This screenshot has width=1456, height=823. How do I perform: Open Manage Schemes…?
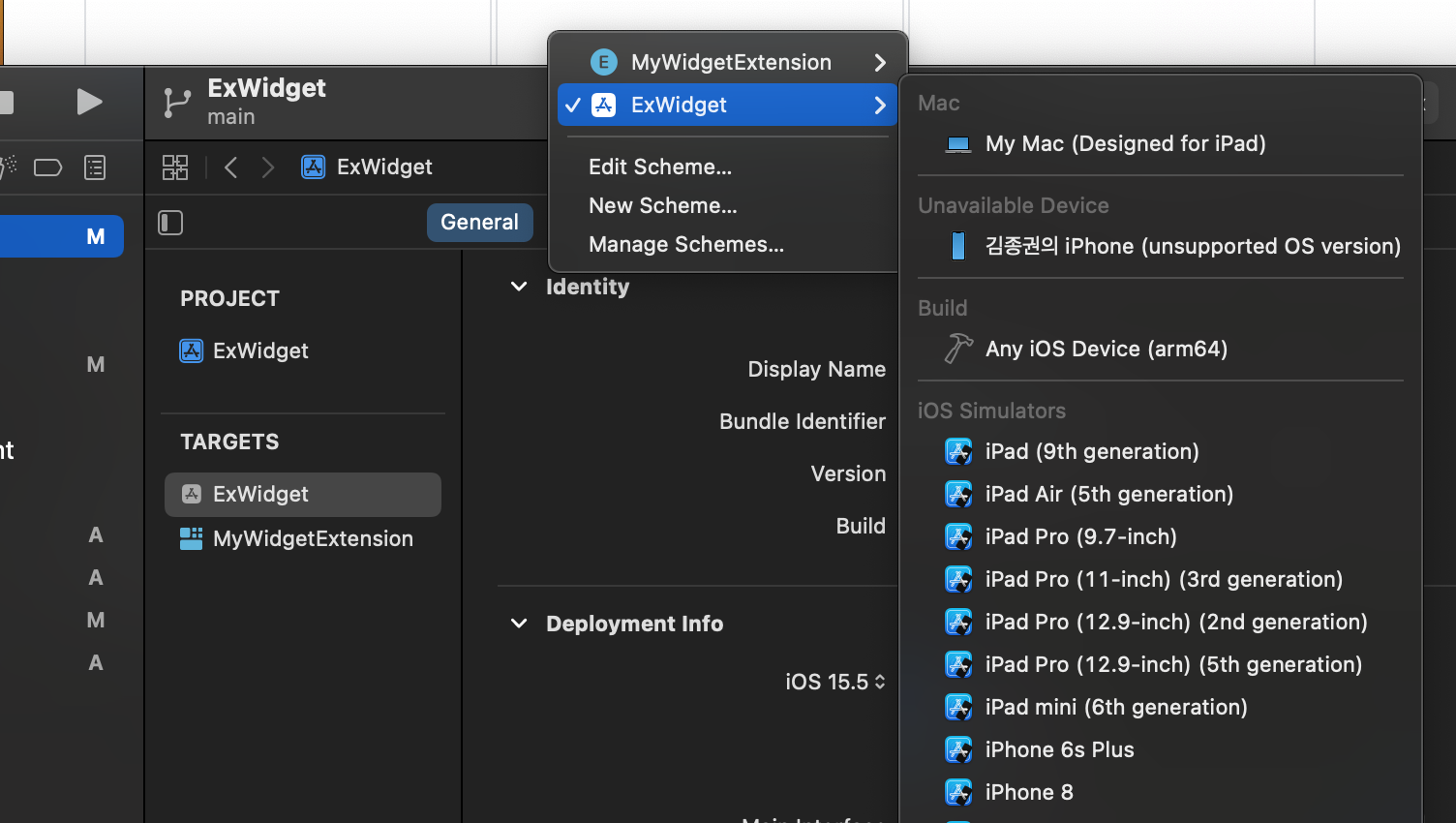click(x=686, y=244)
